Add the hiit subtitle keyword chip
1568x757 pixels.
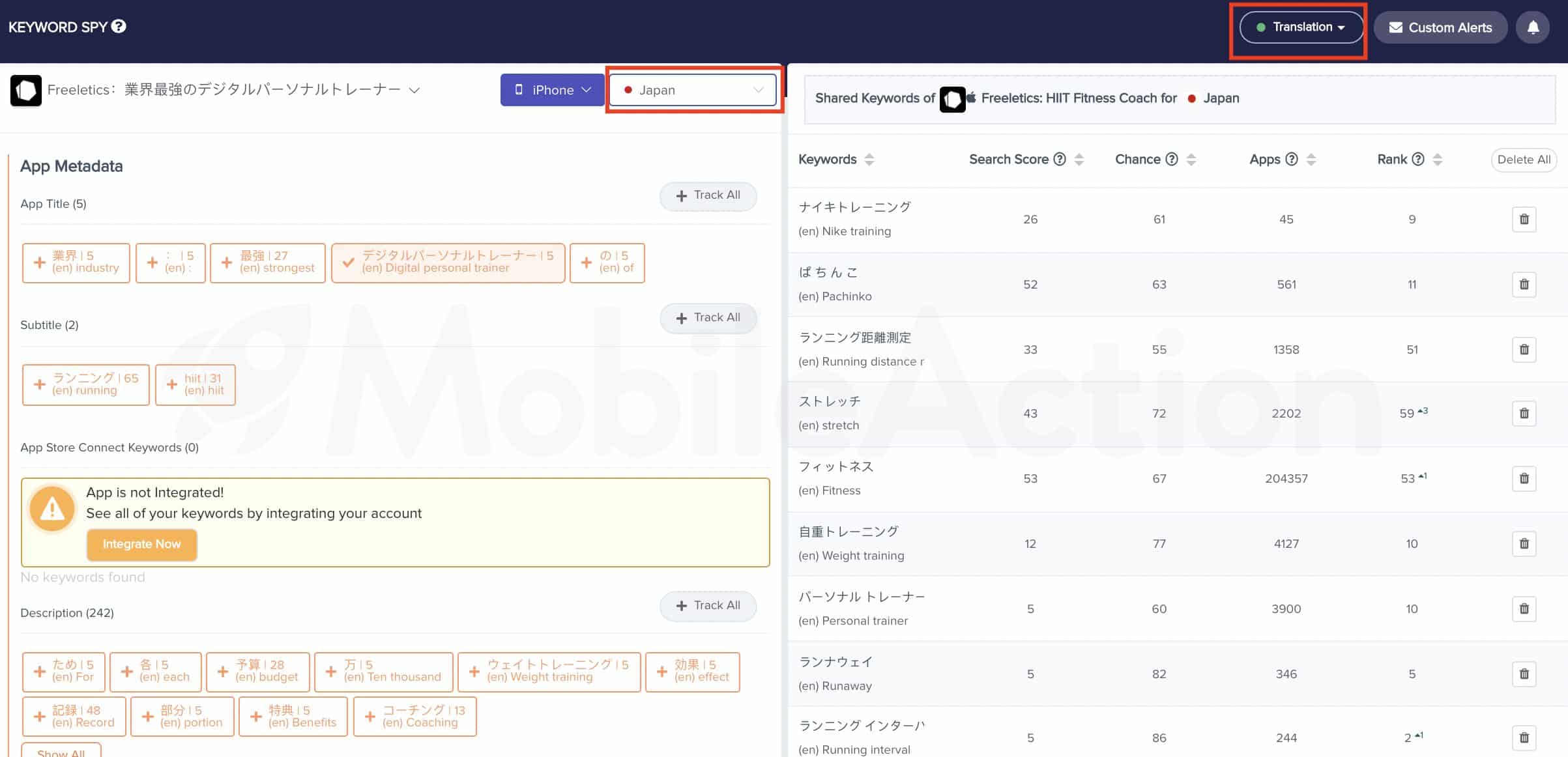(x=196, y=384)
